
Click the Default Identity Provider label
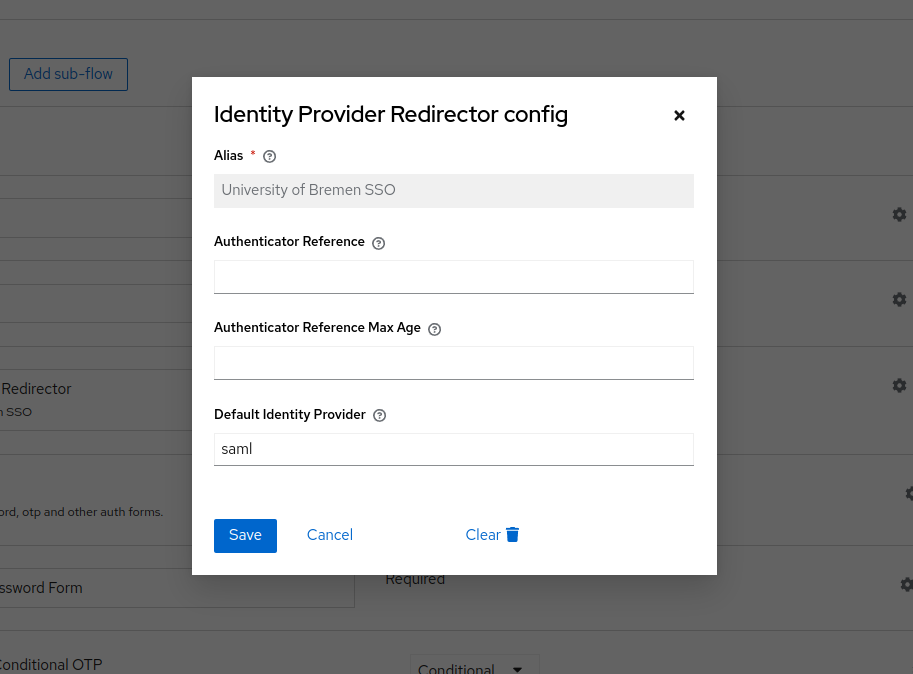pyautogui.click(x=290, y=414)
